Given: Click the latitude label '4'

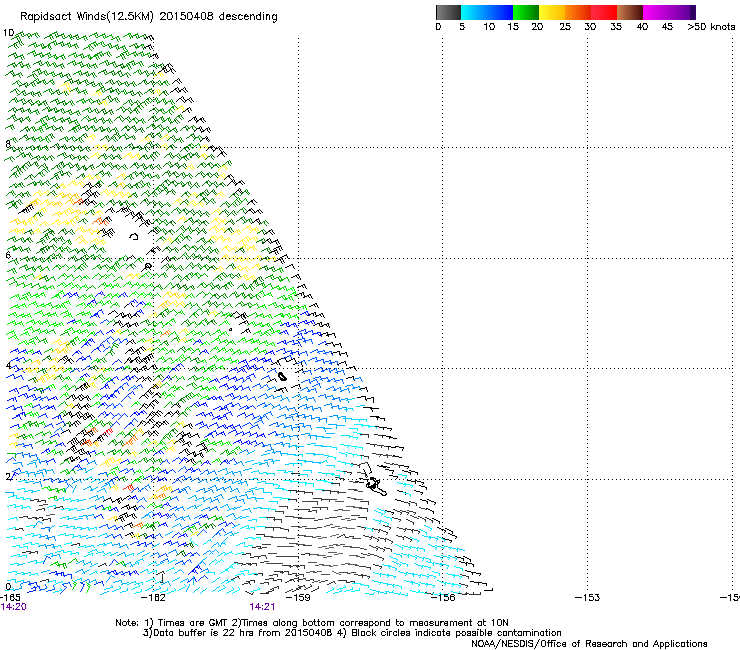Looking at the screenshot, I should pyautogui.click(x=8, y=365).
